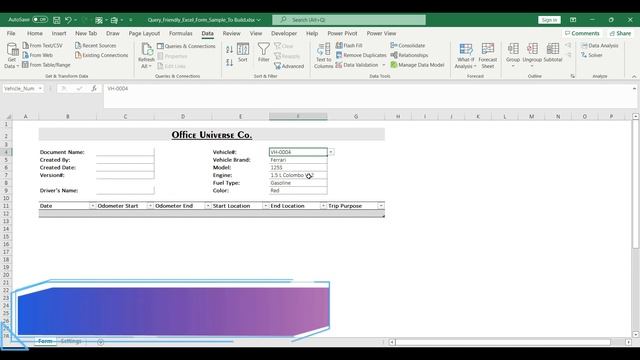Screen dimensions: 640x360
Task: Click the Undo arrow icon
Action: [68, 20]
